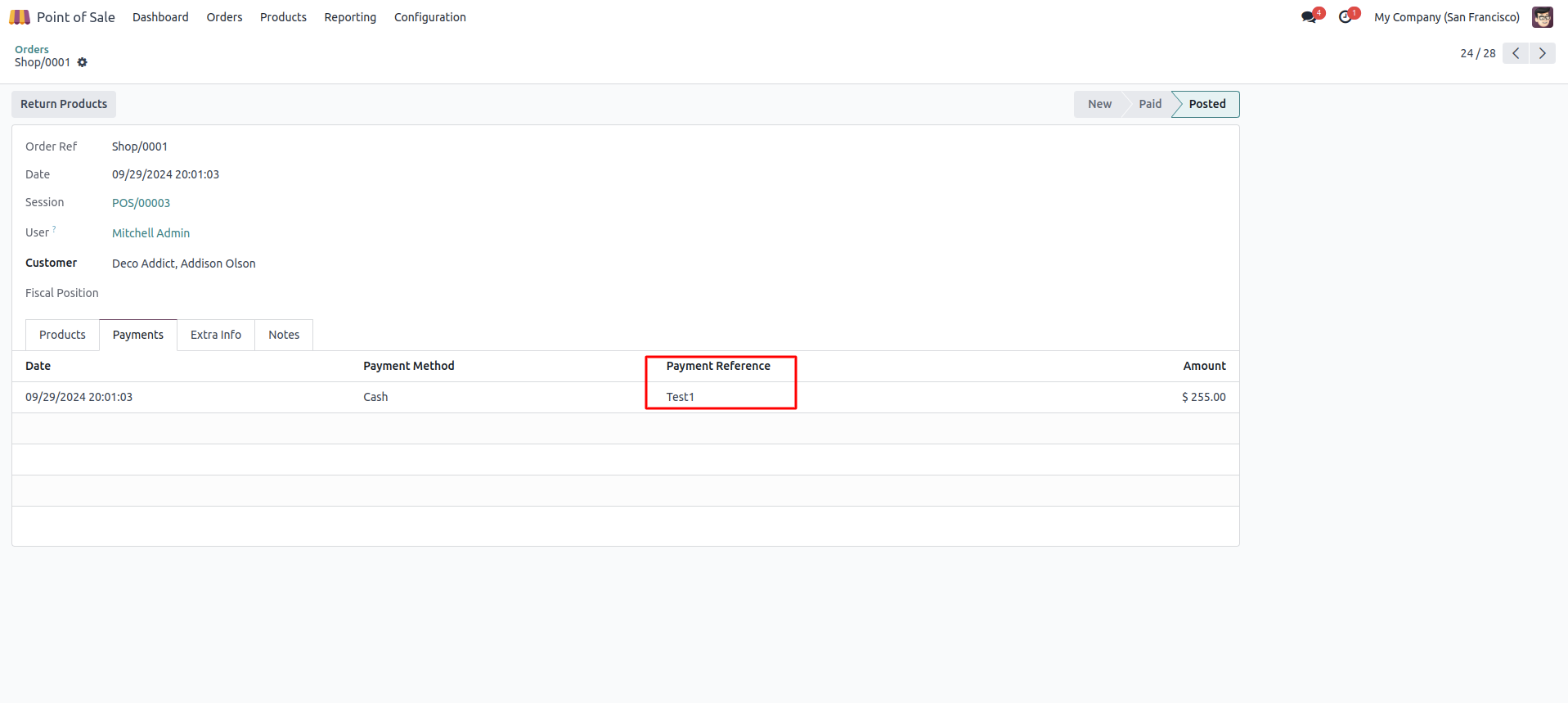
Task: Sort by Payment Reference column header
Action: (718, 366)
